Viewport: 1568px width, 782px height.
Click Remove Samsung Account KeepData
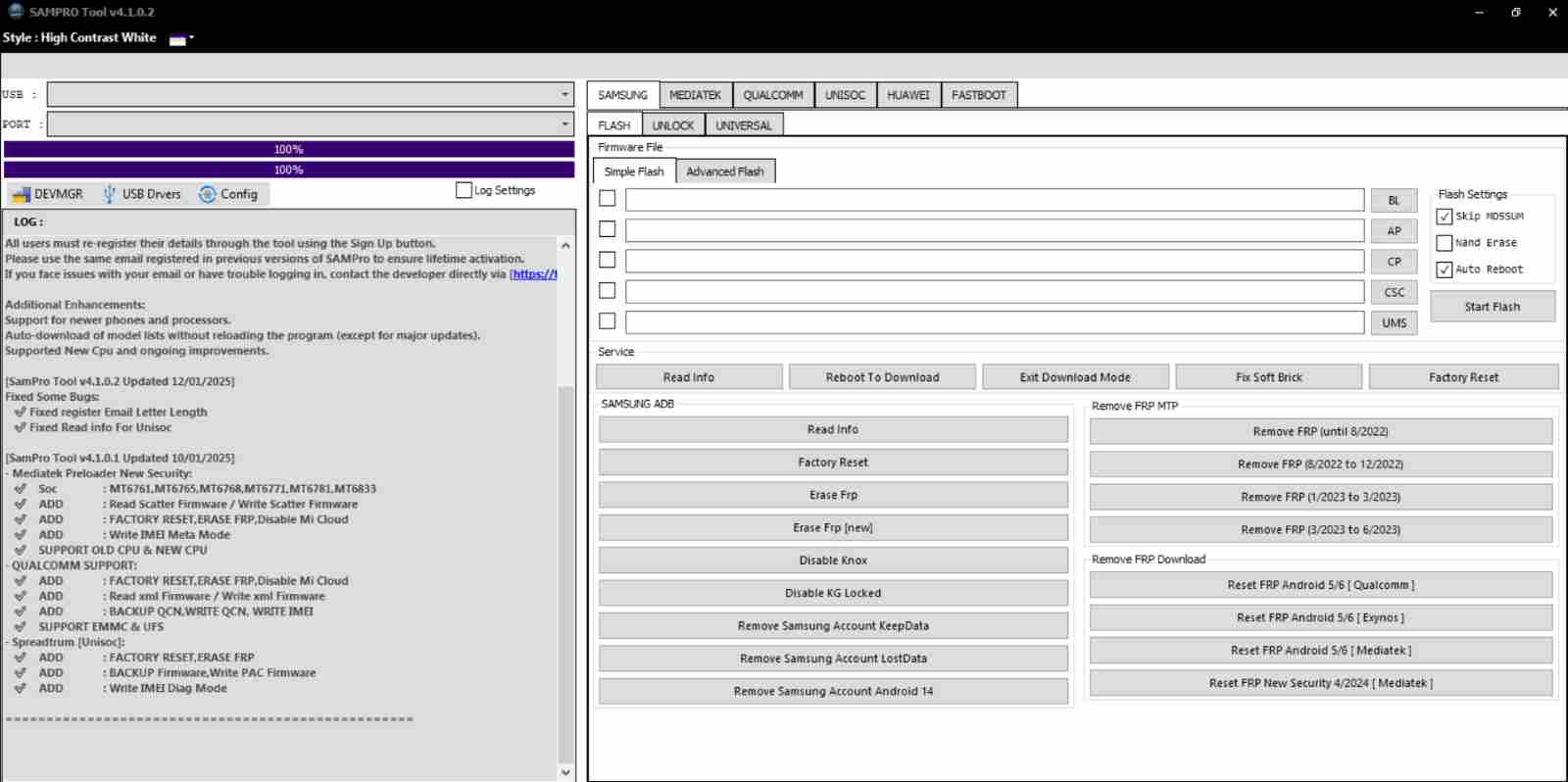[833, 625]
